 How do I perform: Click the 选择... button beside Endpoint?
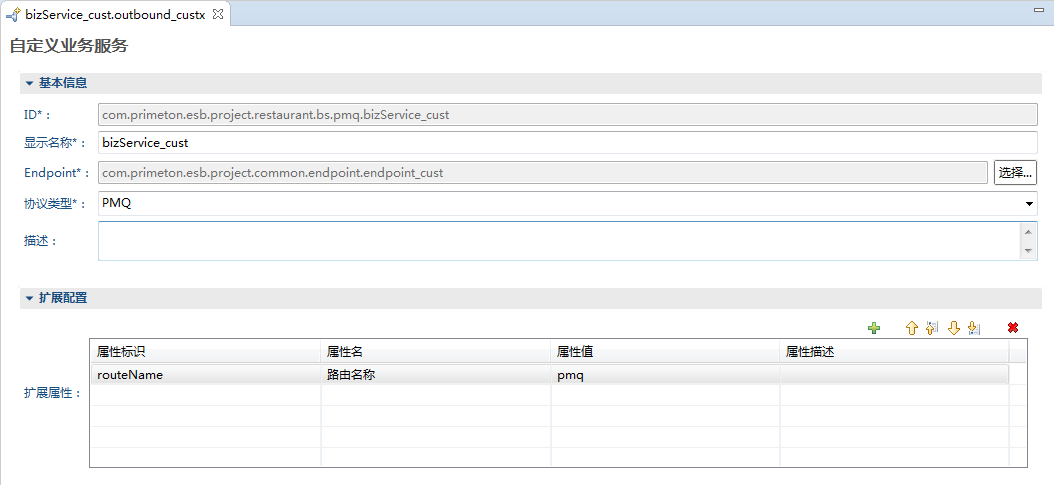pyautogui.click(x=1014, y=172)
